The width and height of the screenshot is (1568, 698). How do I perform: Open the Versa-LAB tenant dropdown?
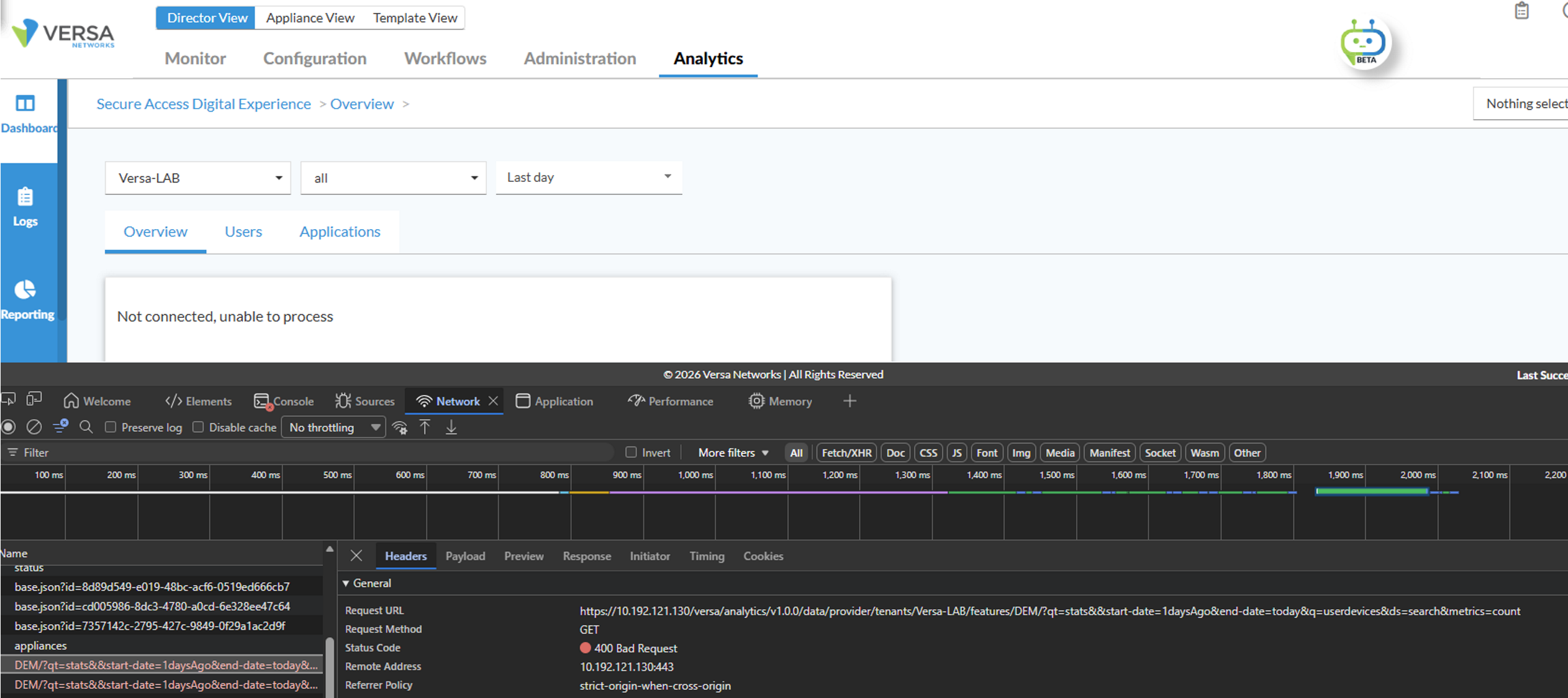tap(198, 178)
